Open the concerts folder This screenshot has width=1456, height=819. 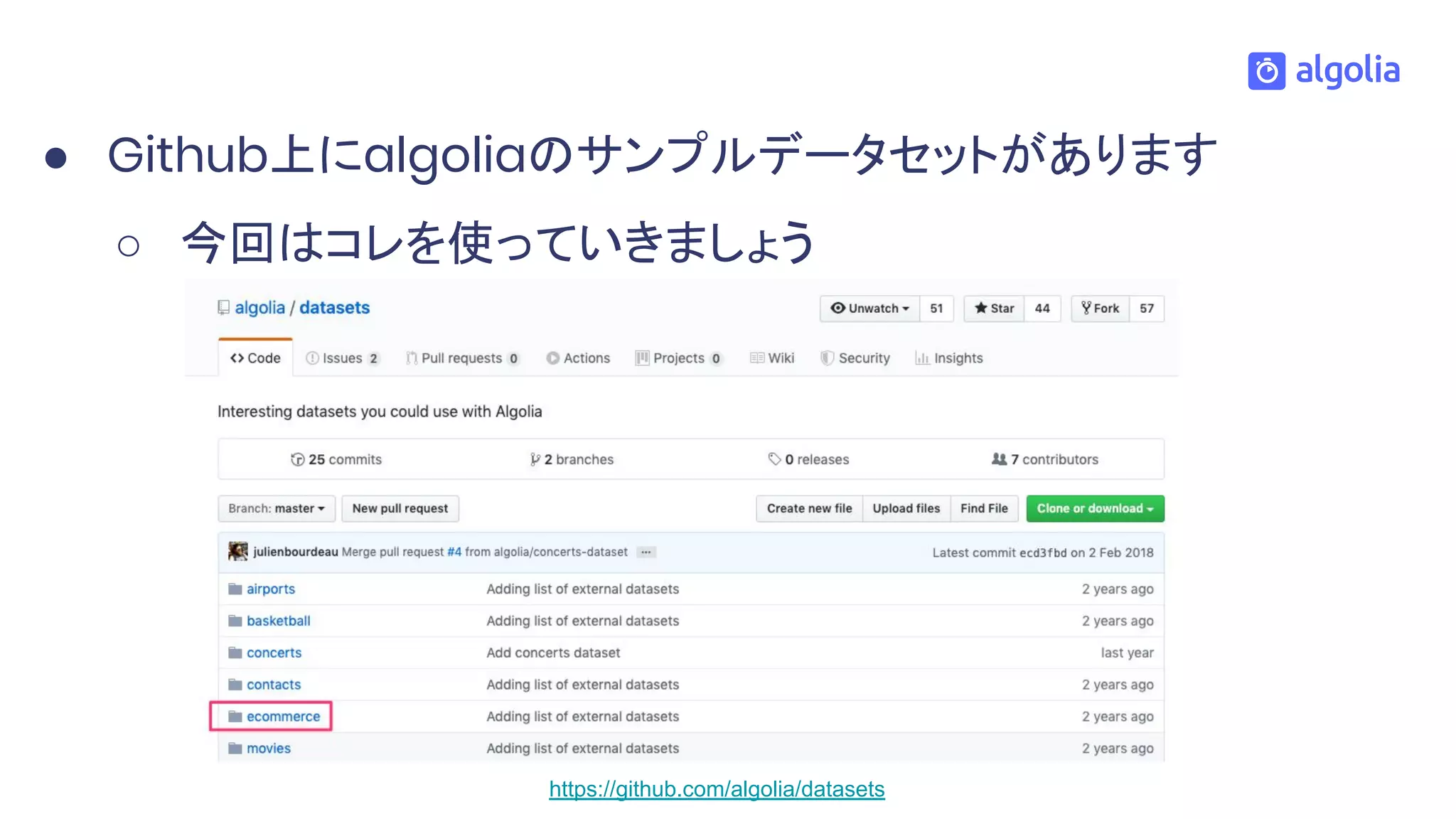point(274,653)
